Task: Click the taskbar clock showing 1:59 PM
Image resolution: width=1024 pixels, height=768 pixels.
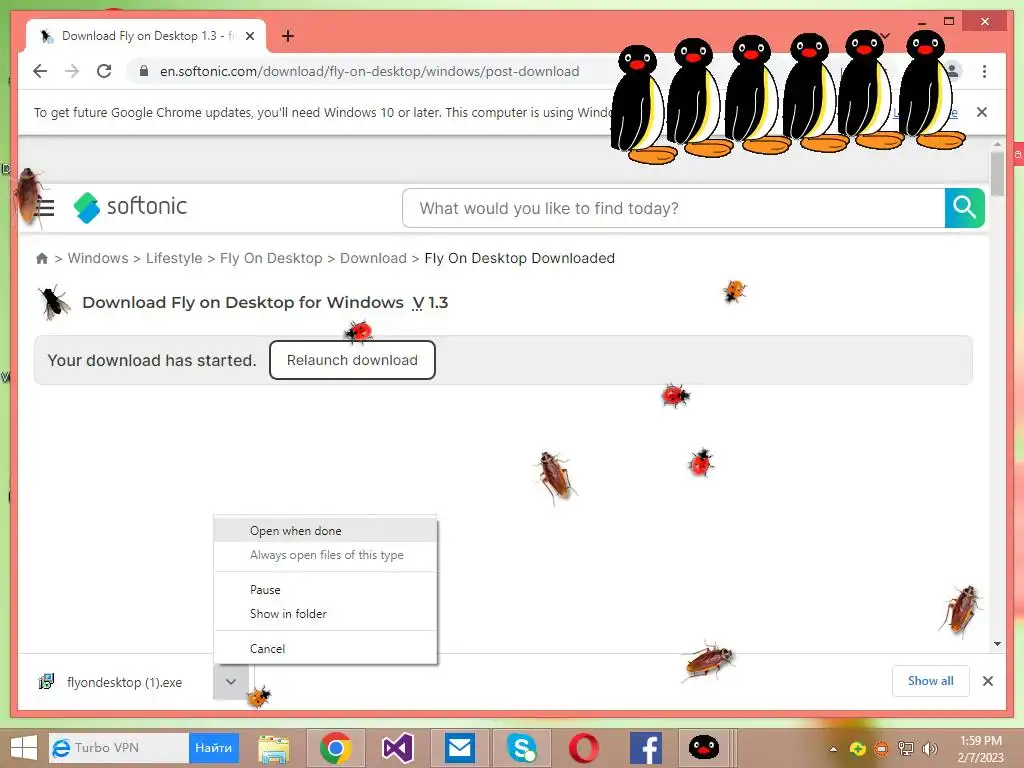Action: 980,749
